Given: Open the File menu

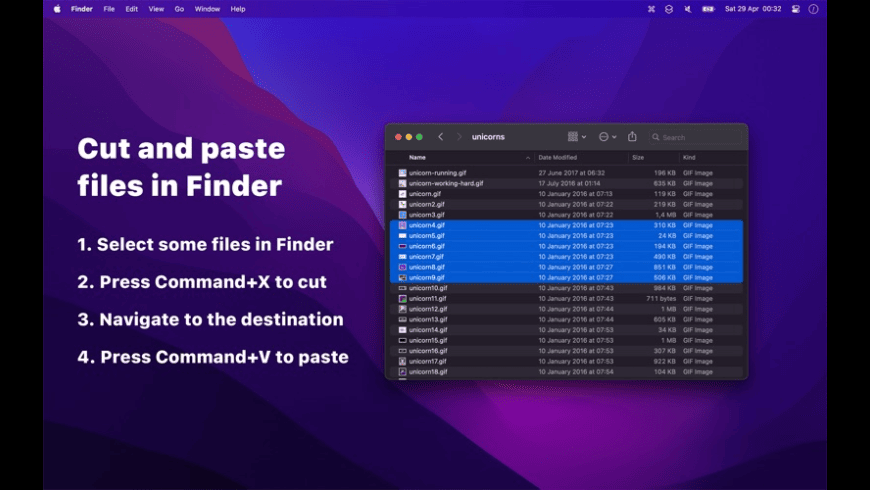Looking at the screenshot, I should [x=109, y=9].
